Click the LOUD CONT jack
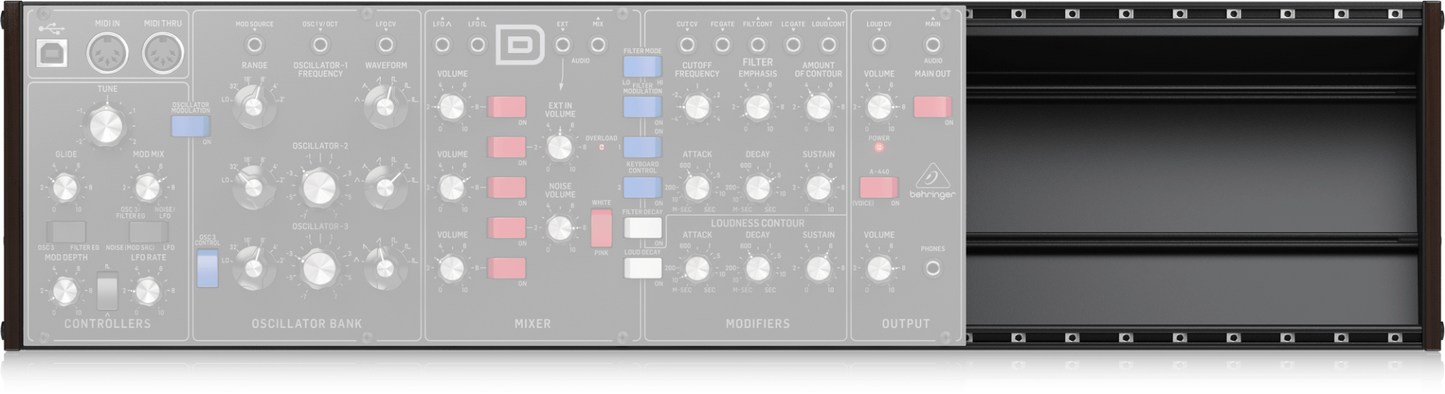Image resolution: width=1445 pixels, height=394 pixels. (x=828, y=45)
